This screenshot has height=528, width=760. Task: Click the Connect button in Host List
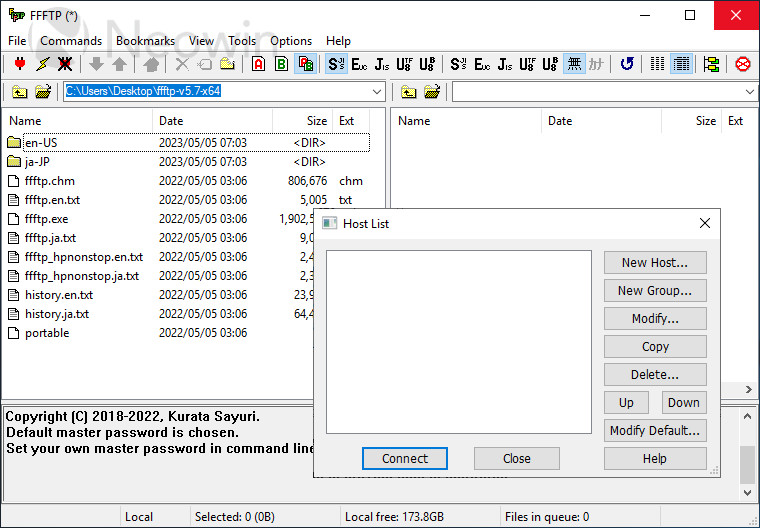[x=405, y=459]
